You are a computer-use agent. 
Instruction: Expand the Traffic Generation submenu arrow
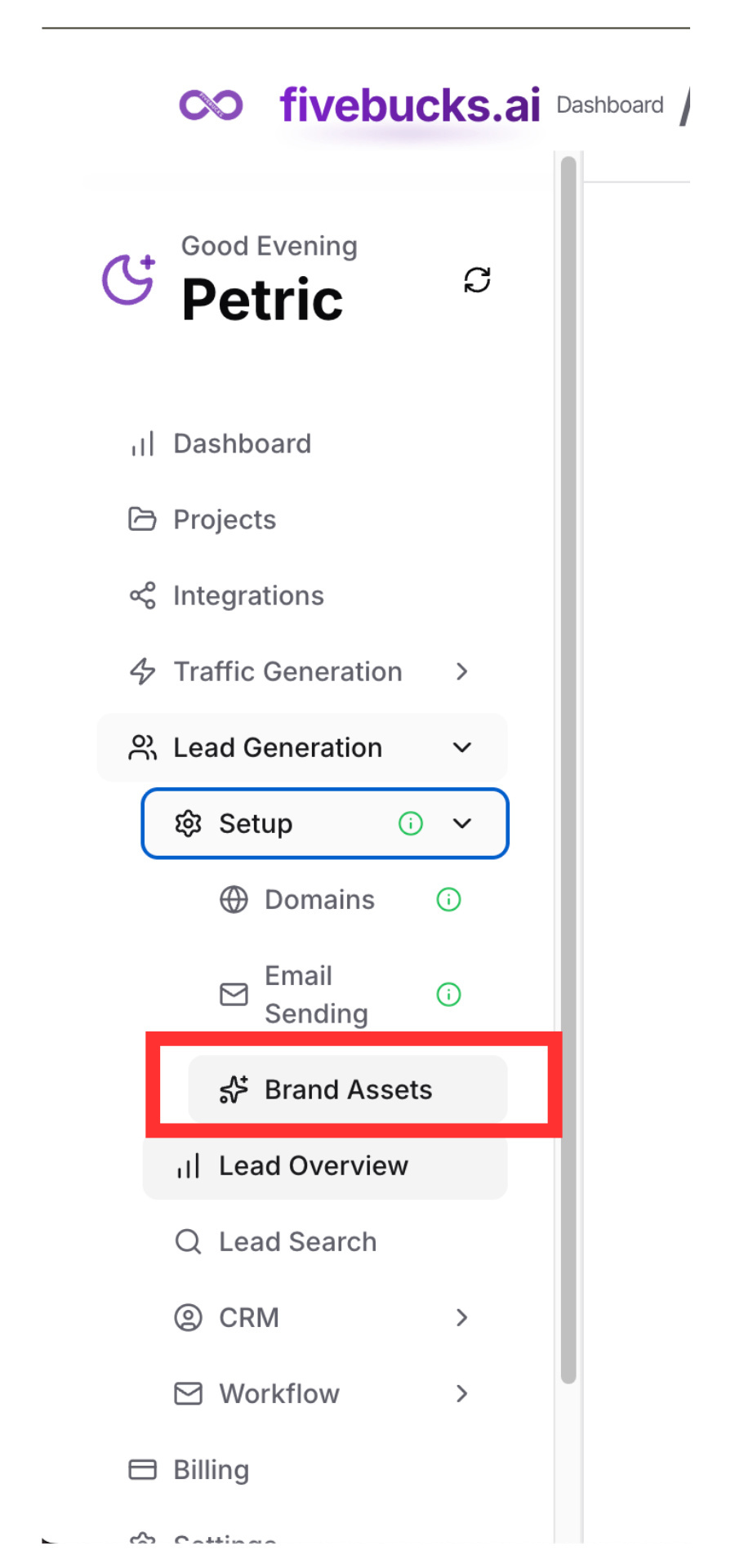pyautogui.click(x=462, y=671)
